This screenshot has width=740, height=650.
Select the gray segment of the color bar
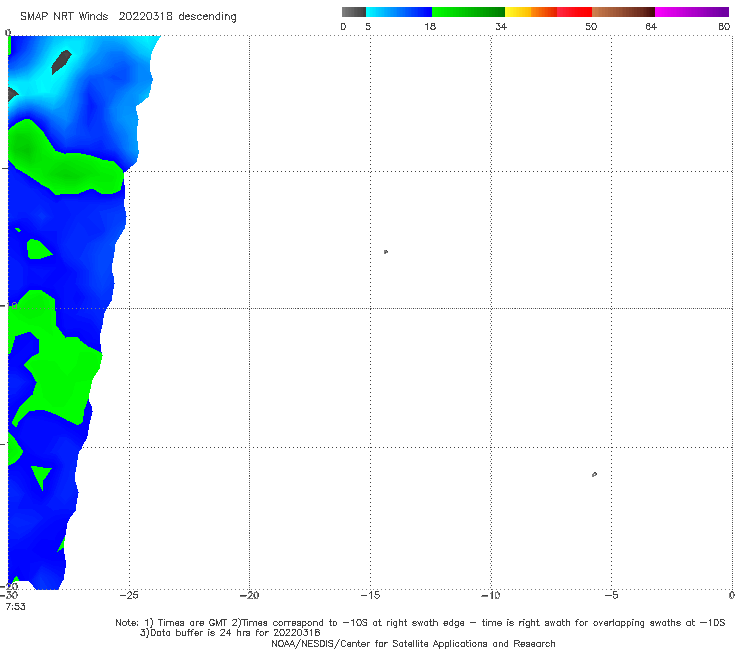pyautogui.click(x=354, y=12)
